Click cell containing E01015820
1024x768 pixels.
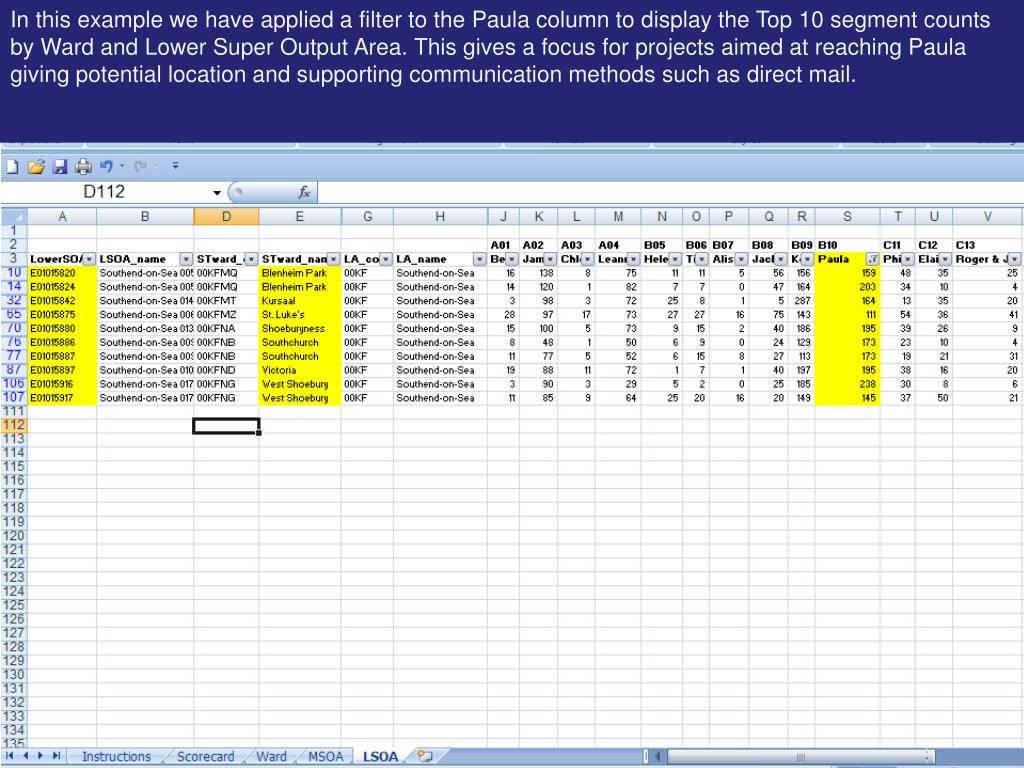click(x=62, y=273)
